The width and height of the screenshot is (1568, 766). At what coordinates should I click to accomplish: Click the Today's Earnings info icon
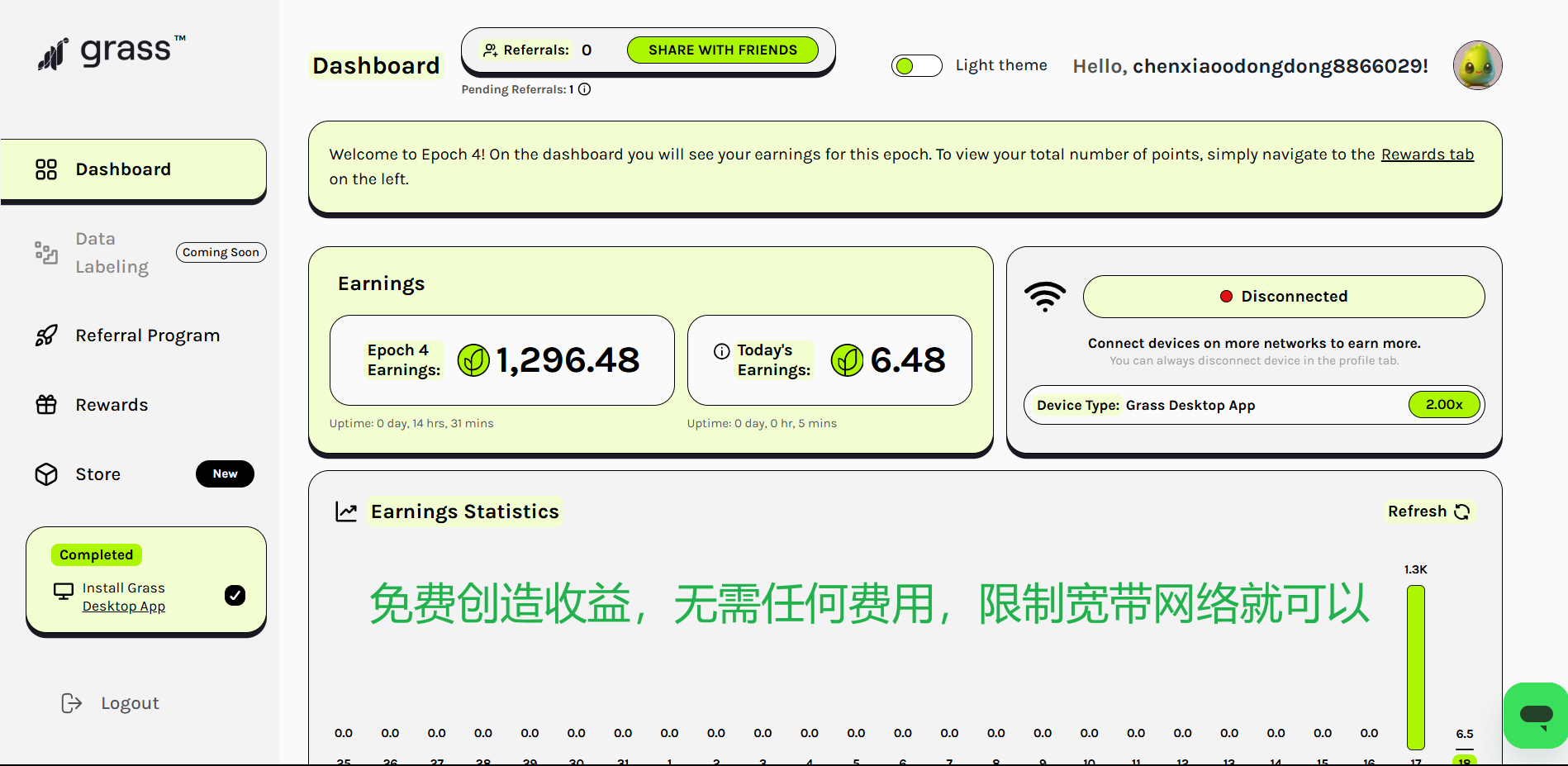[721, 351]
